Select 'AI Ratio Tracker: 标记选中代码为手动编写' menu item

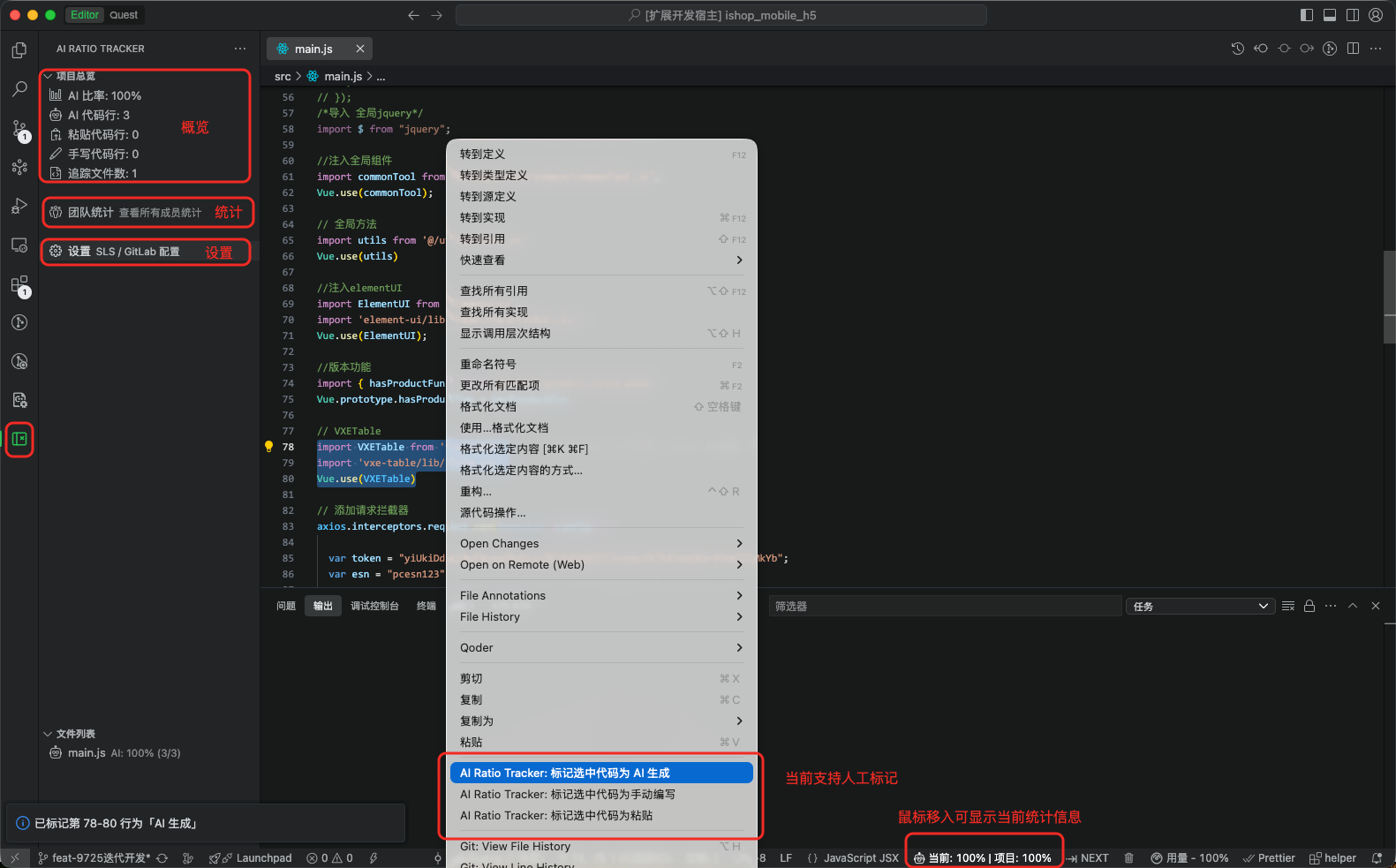567,794
